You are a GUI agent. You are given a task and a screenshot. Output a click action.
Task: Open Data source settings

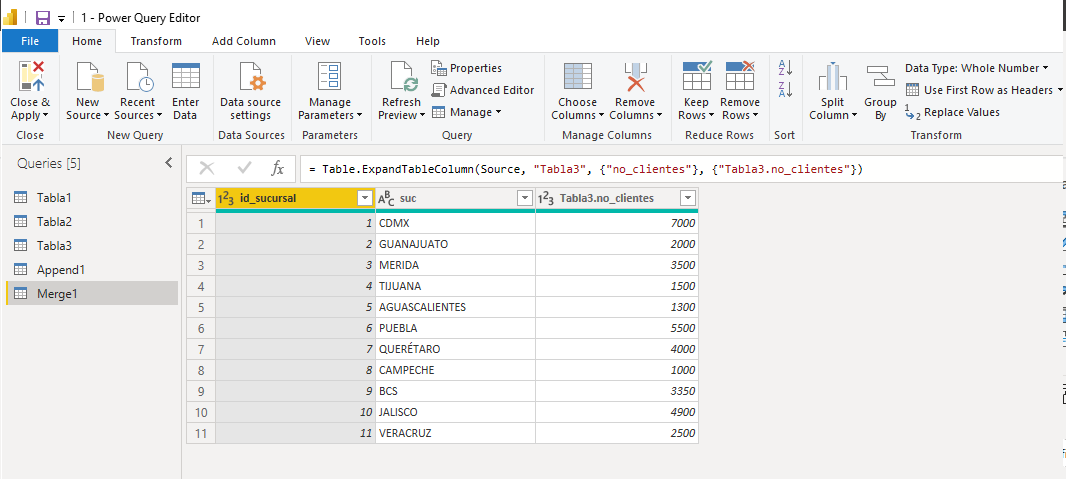[x=251, y=78]
